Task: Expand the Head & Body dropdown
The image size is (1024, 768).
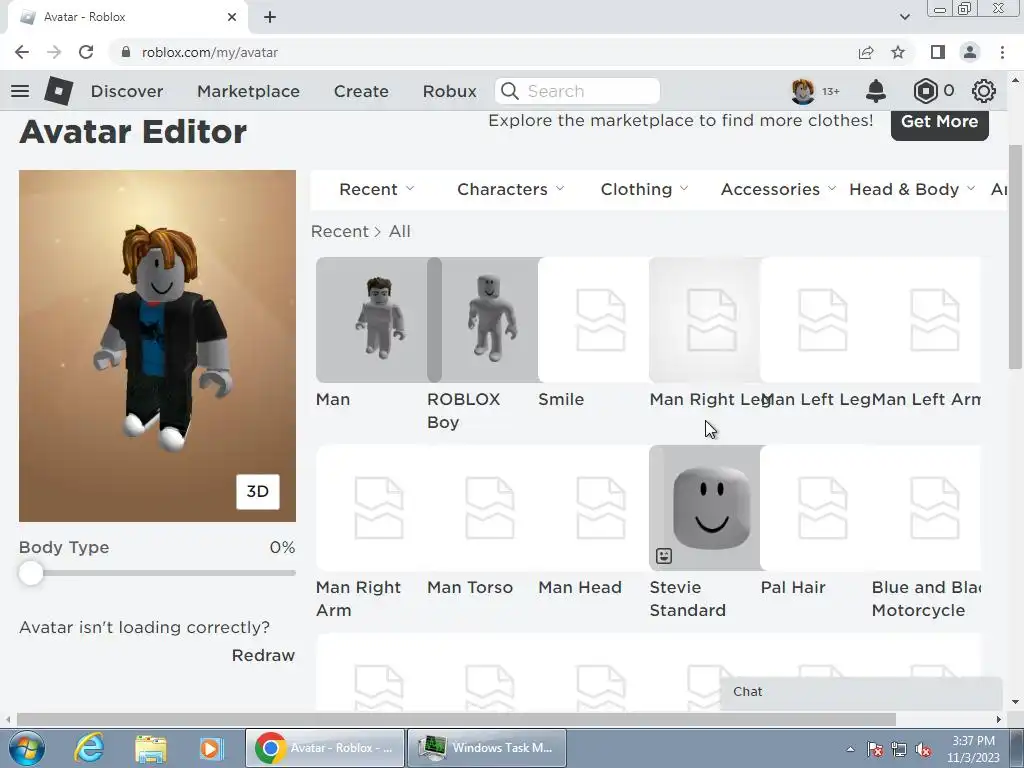Action: 912,189
